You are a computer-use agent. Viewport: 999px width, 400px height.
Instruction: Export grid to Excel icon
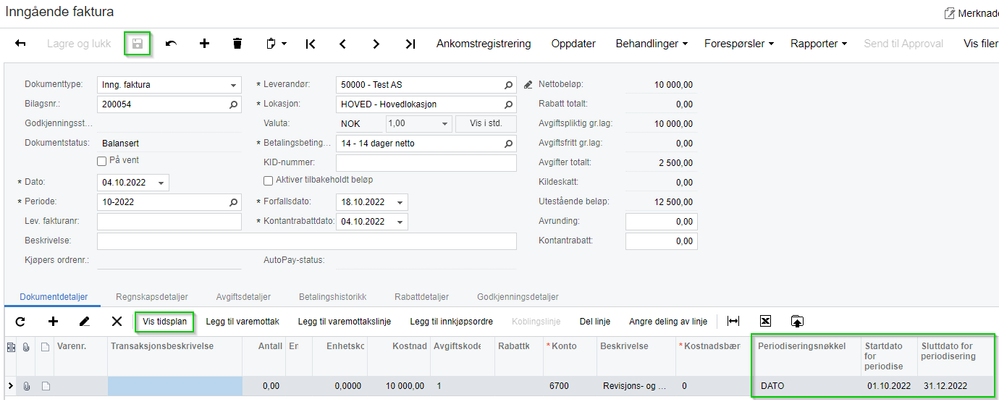(x=766, y=322)
